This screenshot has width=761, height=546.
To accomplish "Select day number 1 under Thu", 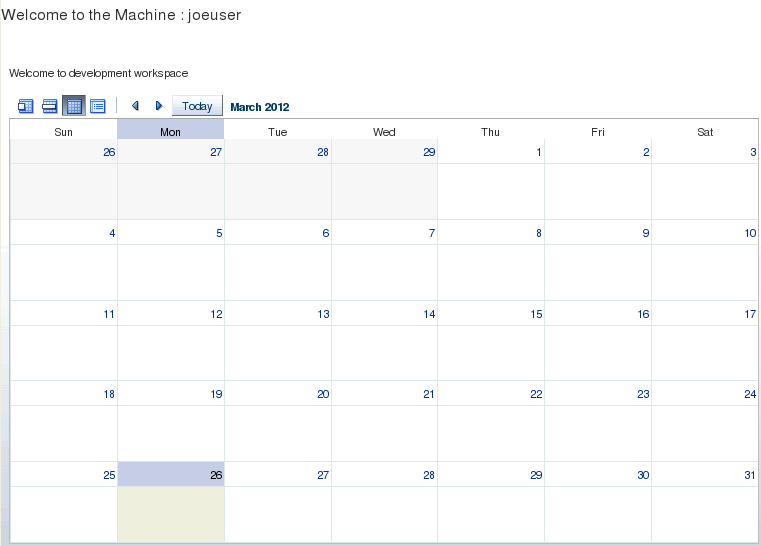I will point(539,152).
